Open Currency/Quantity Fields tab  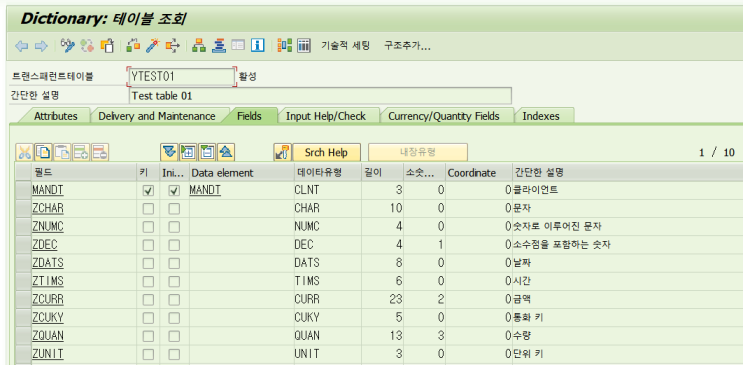[444, 116]
